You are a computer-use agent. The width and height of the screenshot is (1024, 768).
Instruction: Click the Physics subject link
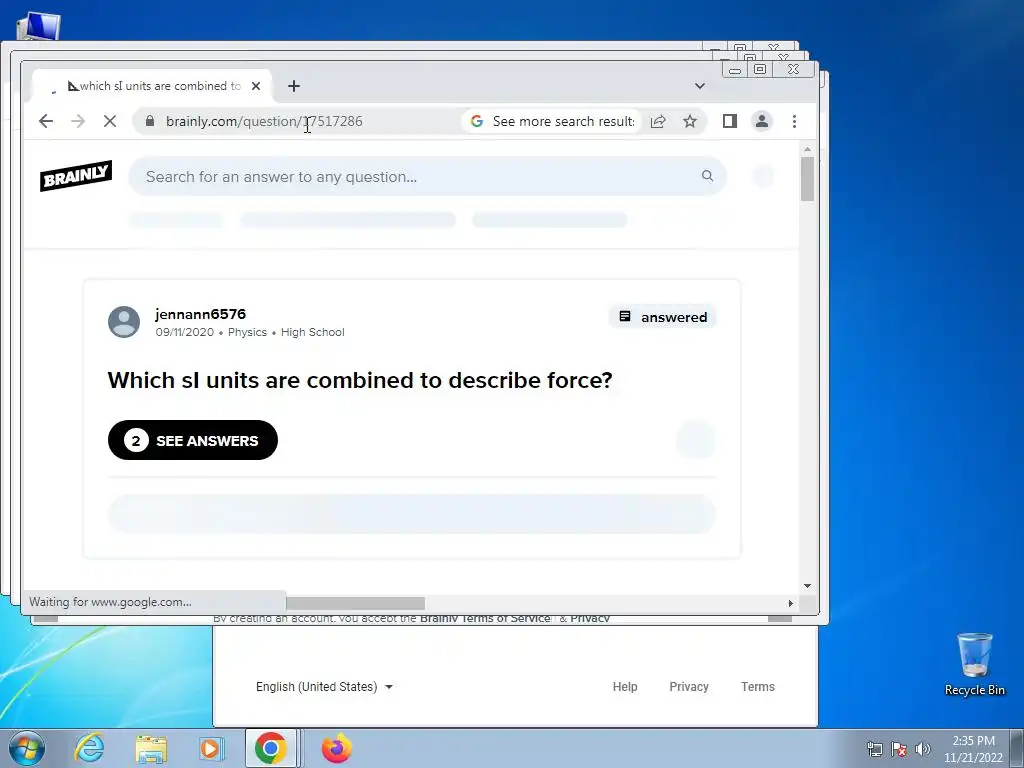[x=247, y=332]
